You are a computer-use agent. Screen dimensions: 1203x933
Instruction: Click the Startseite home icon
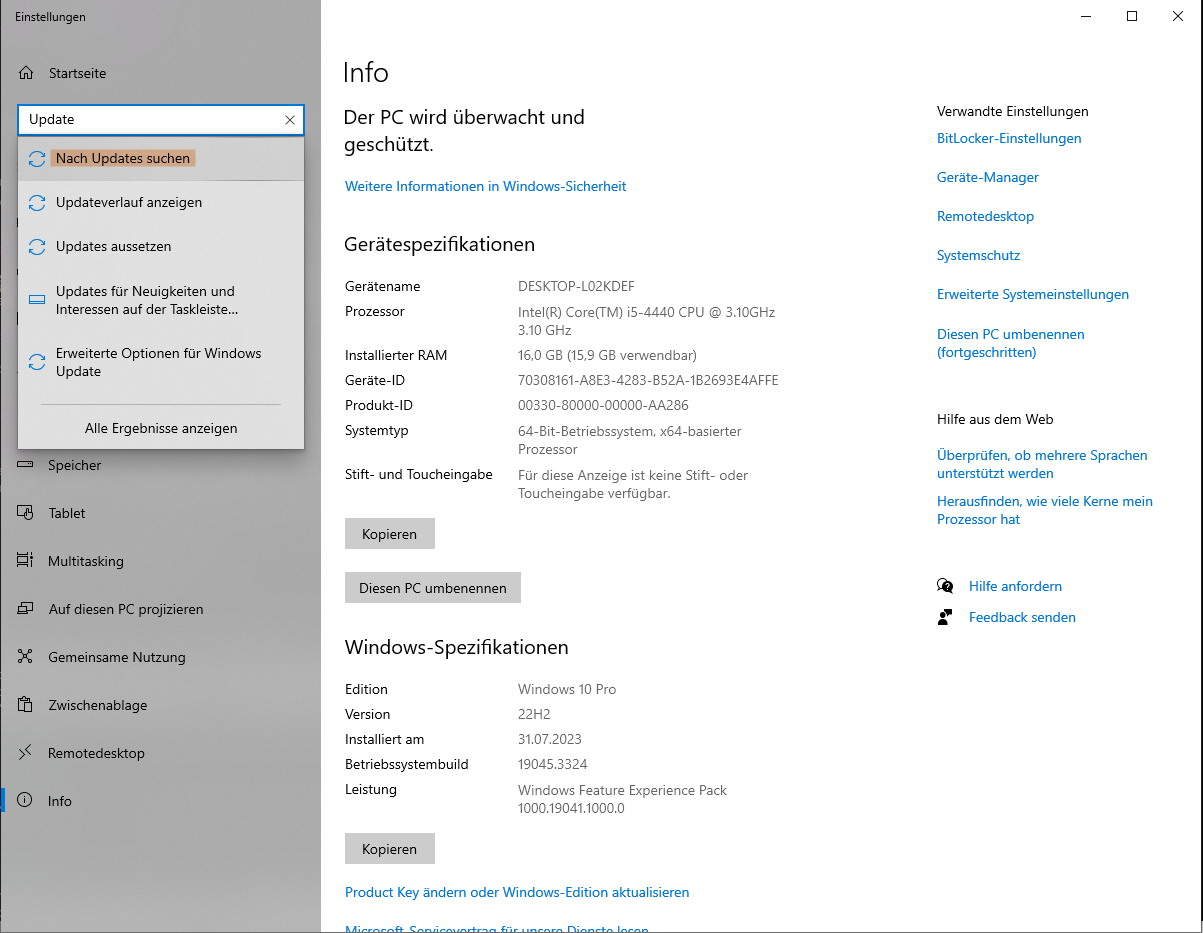coord(27,73)
